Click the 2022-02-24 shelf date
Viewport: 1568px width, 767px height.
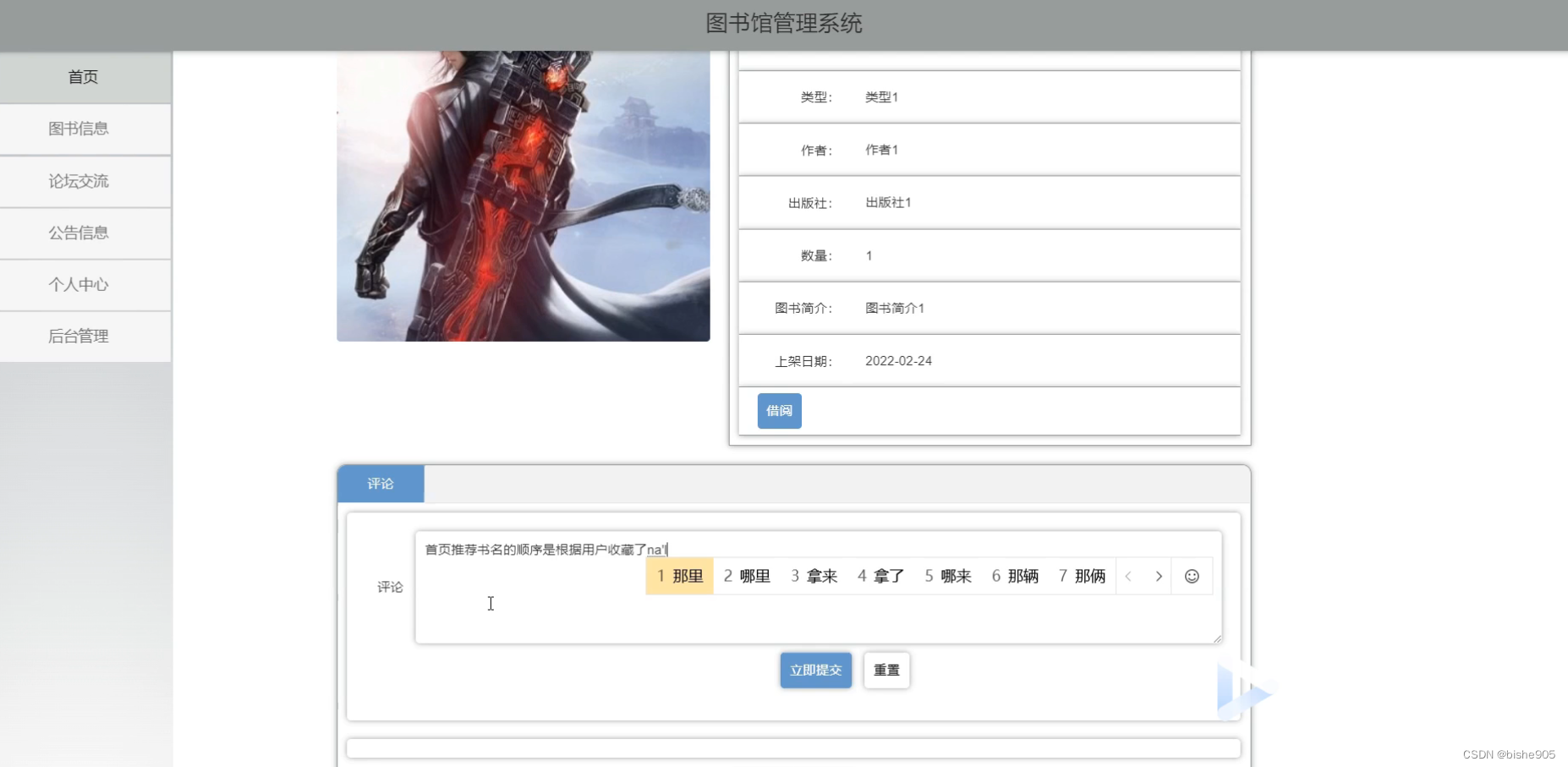click(898, 360)
